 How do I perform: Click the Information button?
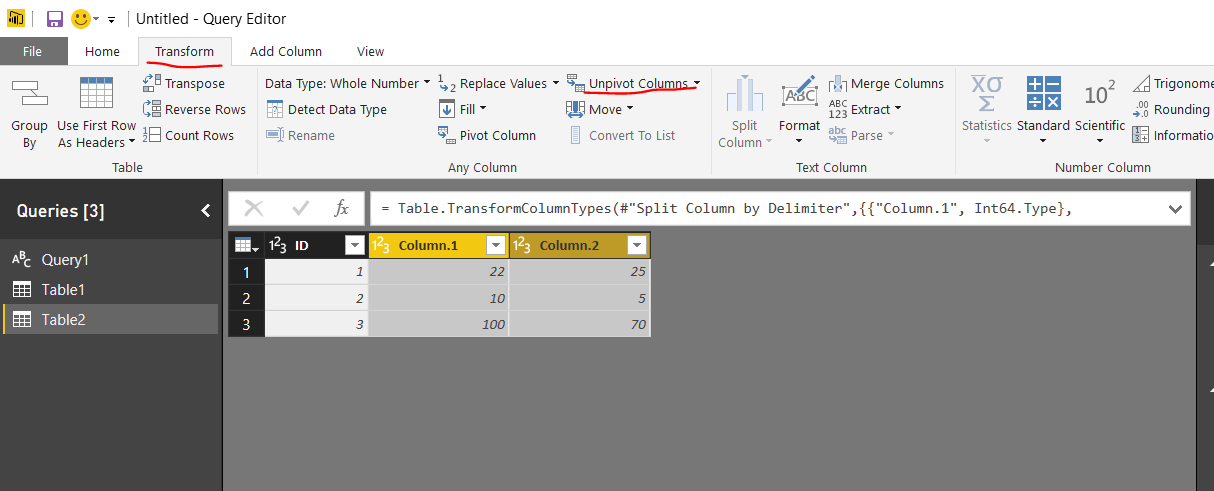pyautogui.click(x=1172, y=135)
